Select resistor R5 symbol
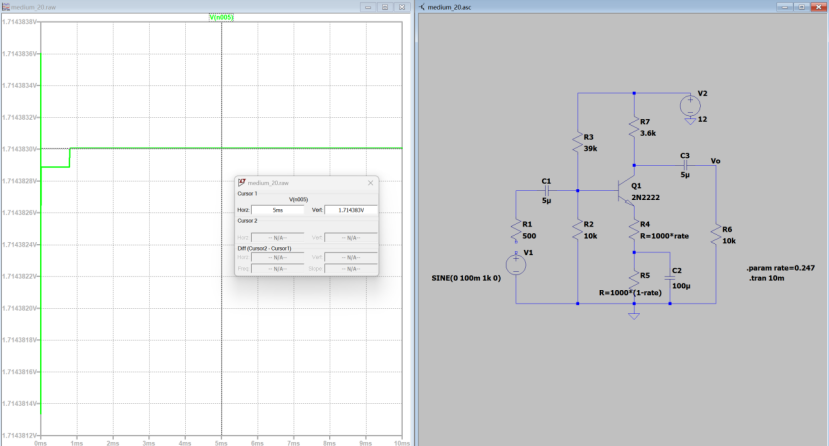829x446 pixels. pyautogui.click(x=634, y=281)
